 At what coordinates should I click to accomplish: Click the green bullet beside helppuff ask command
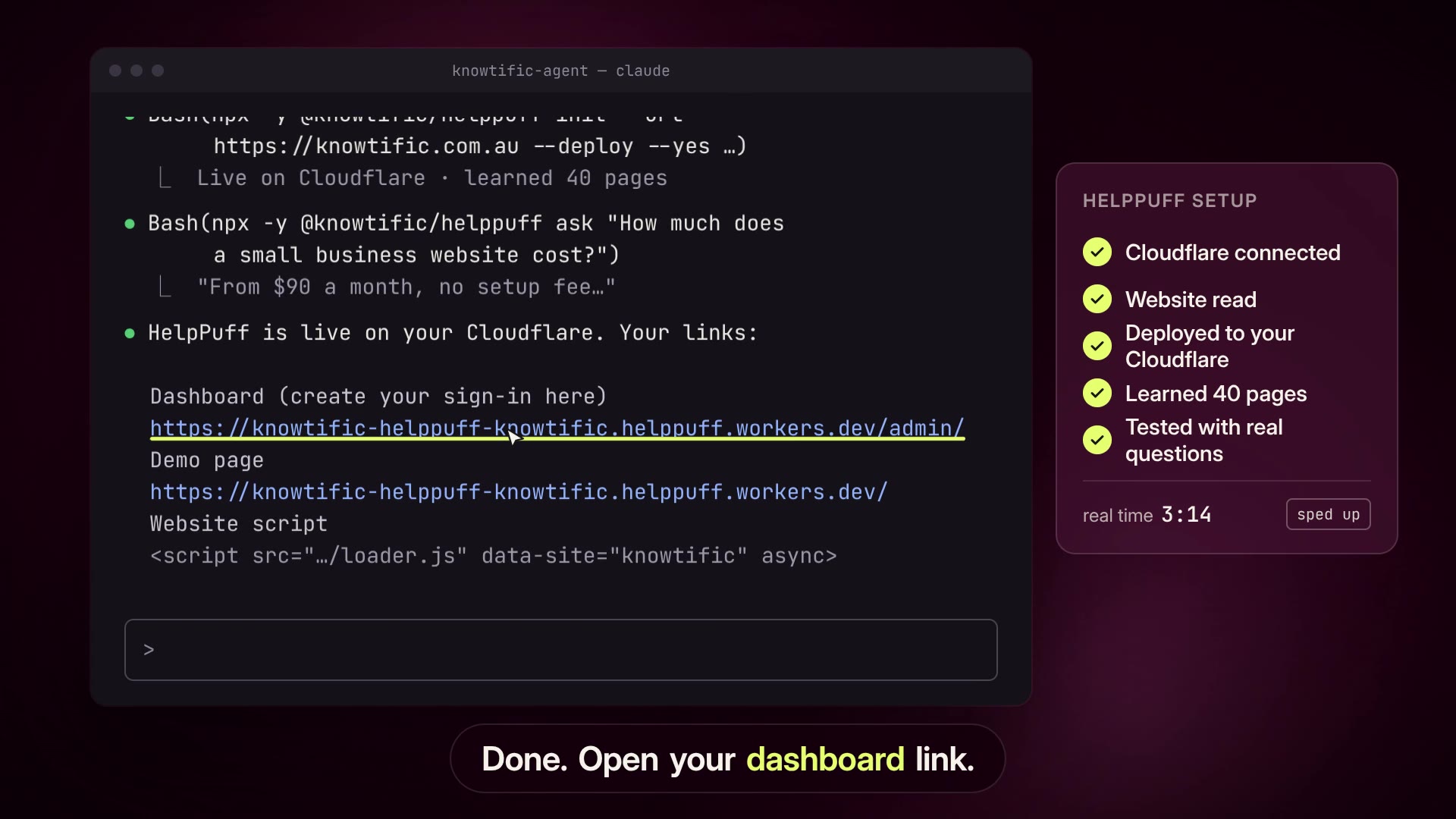[x=130, y=224]
